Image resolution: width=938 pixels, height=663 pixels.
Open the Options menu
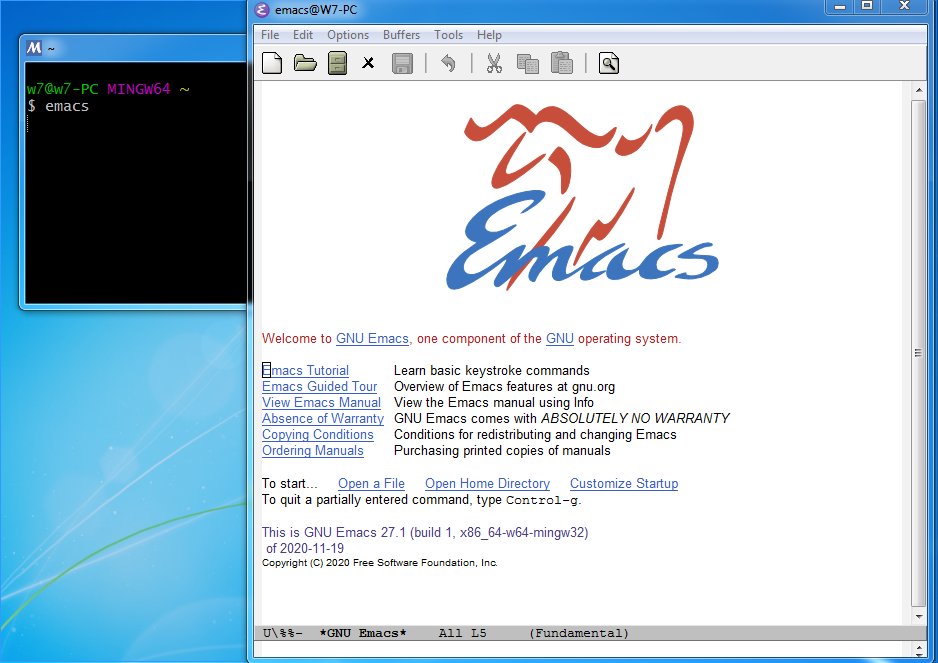(x=348, y=35)
